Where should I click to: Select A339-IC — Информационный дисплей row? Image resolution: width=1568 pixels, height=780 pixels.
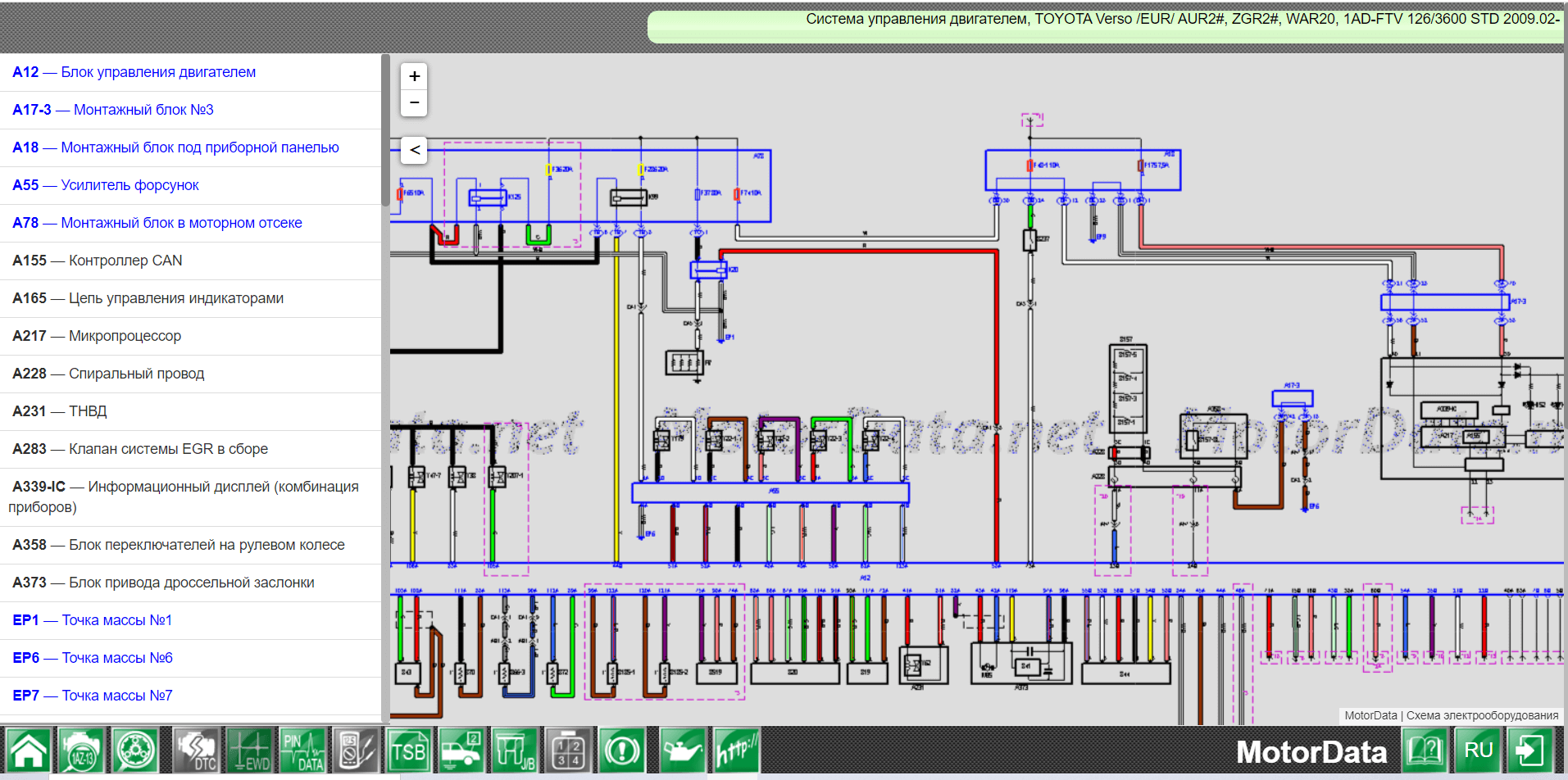point(190,497)
